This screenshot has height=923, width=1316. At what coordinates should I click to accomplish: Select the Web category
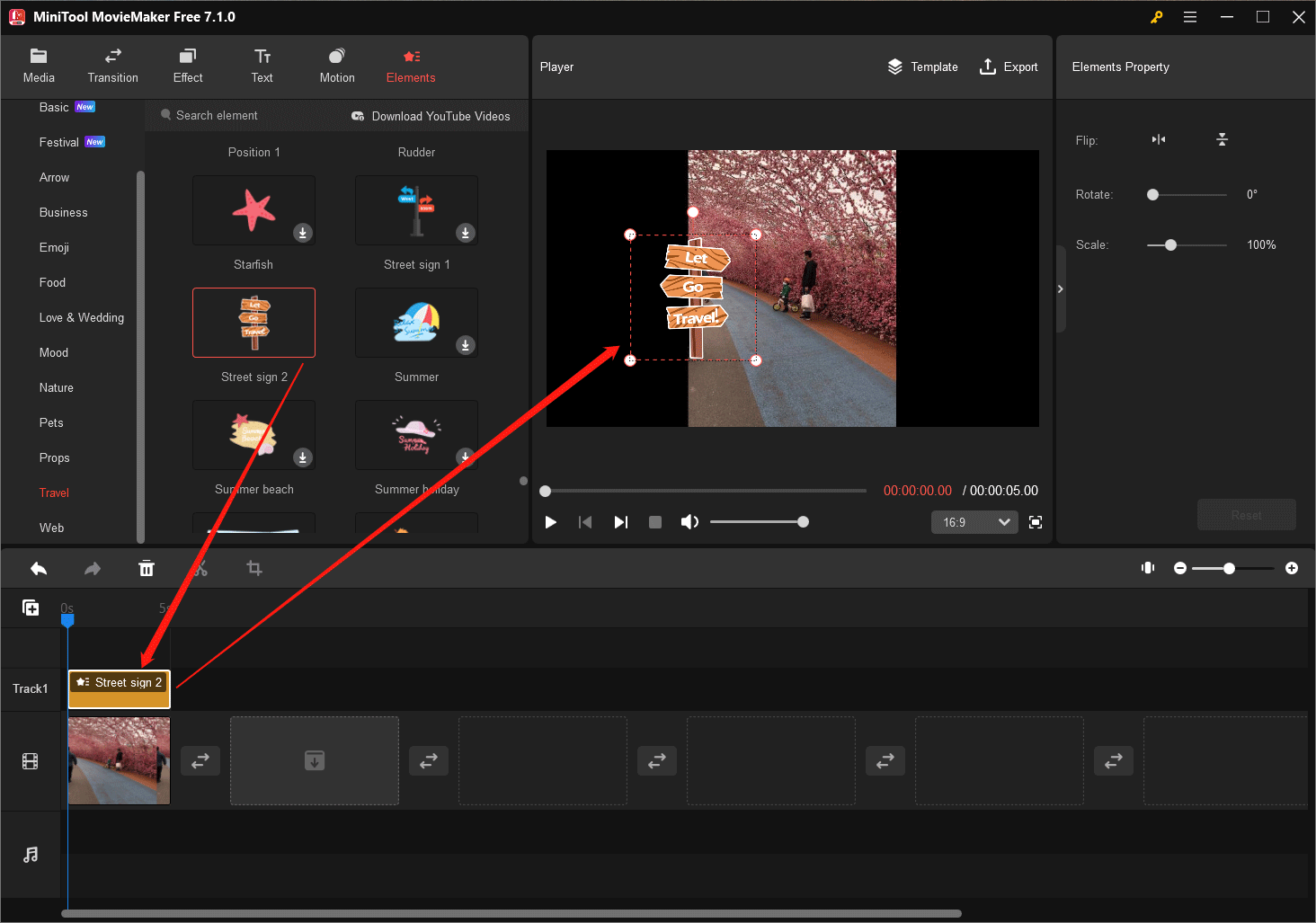point(51,528)
